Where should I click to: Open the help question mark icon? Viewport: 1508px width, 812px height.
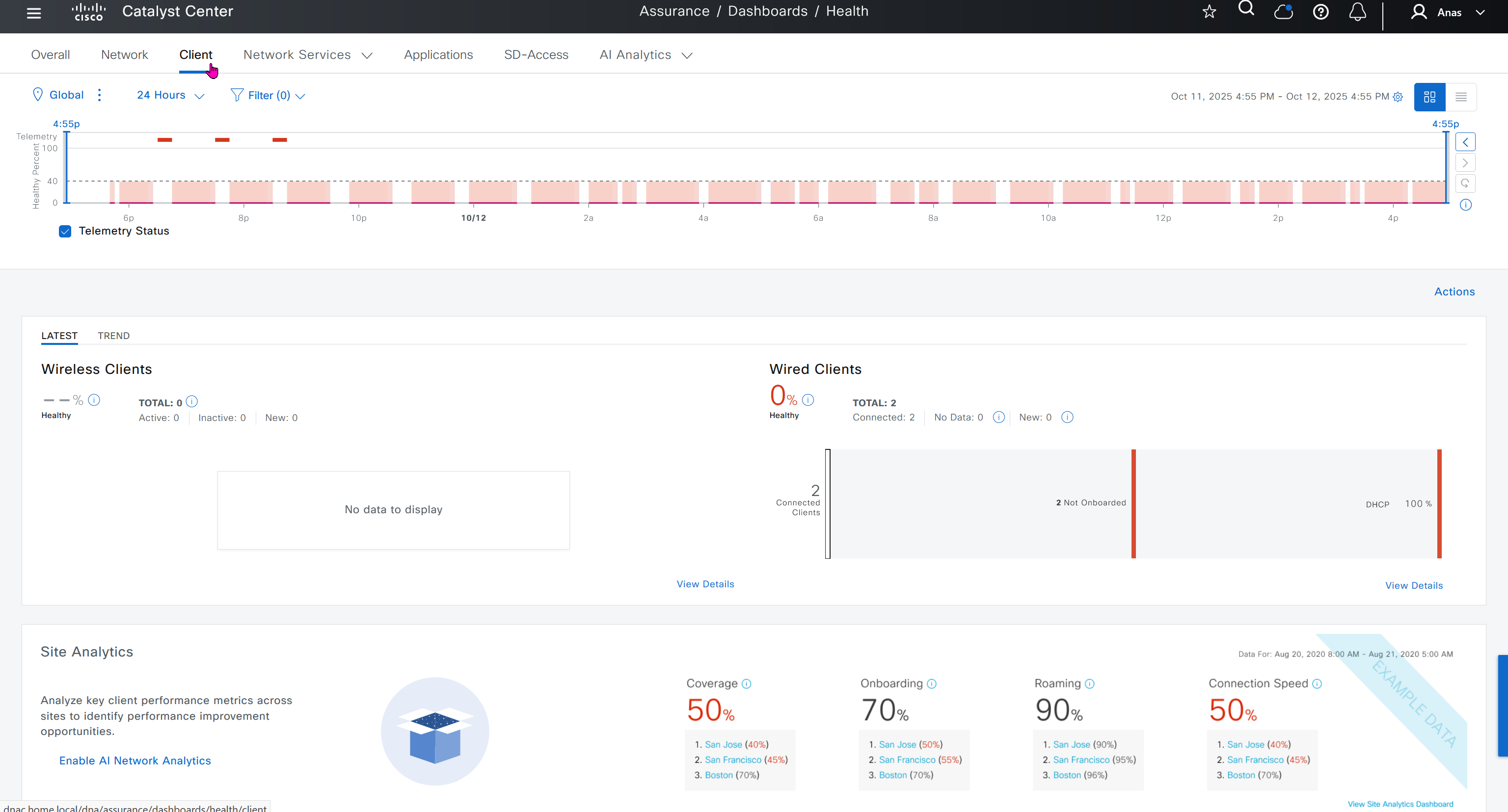tap(1320, 12)
